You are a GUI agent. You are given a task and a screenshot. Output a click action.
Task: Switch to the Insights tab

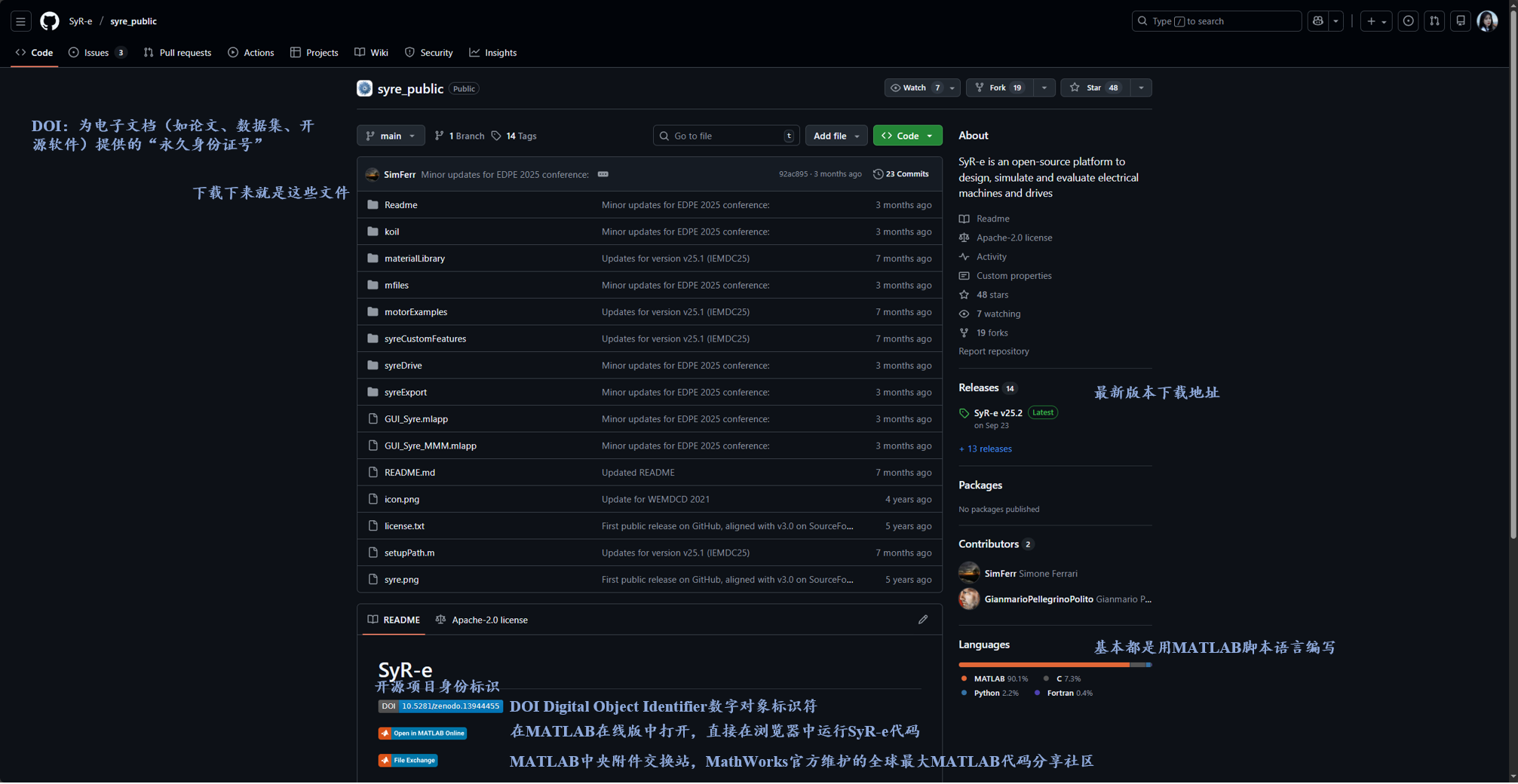point(493,53)
